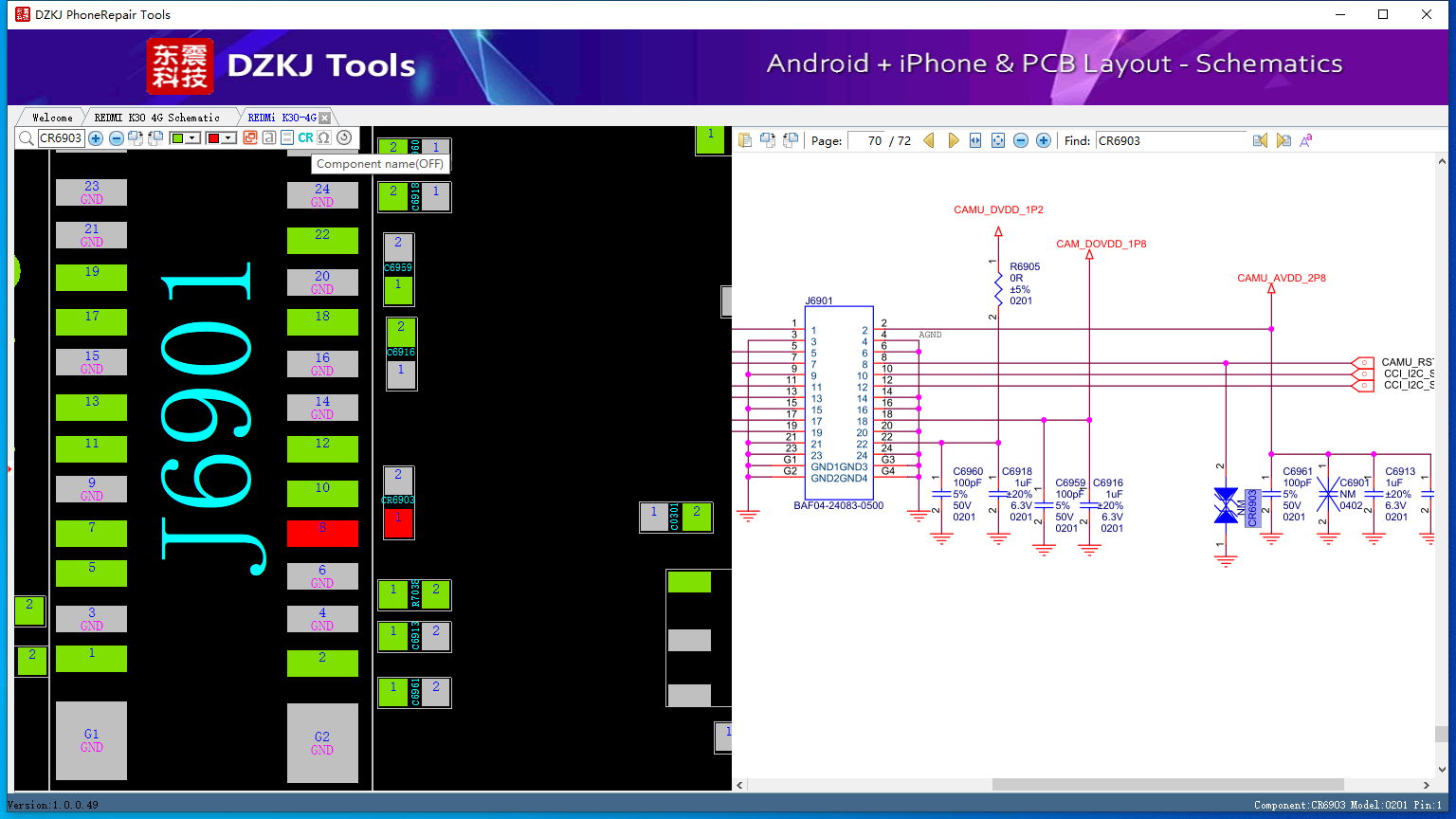Click the red highlight color swatch
This screenshot has width=1456, height=819.
[213, 138]
